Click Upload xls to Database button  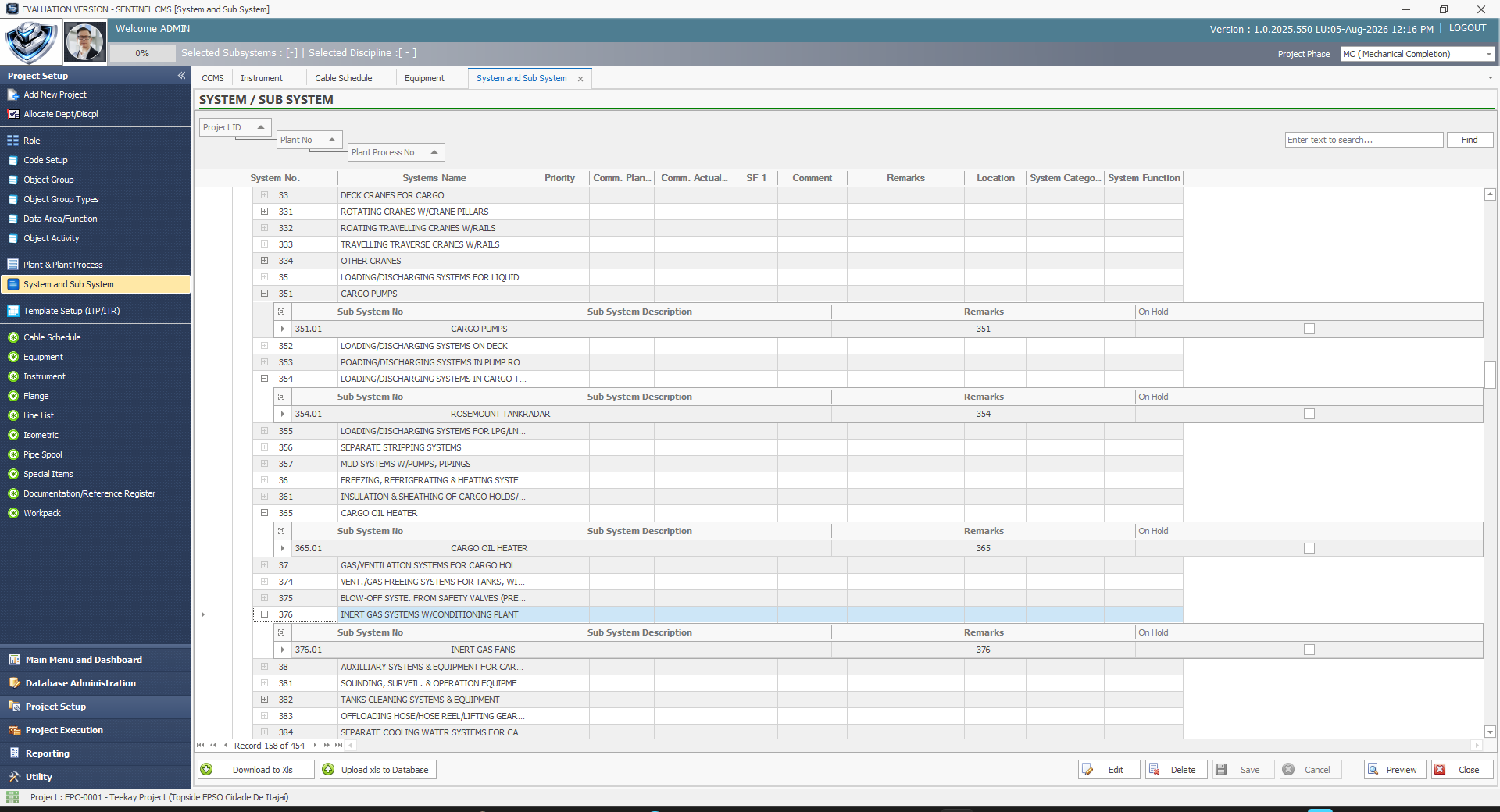(x=378, y=770)
